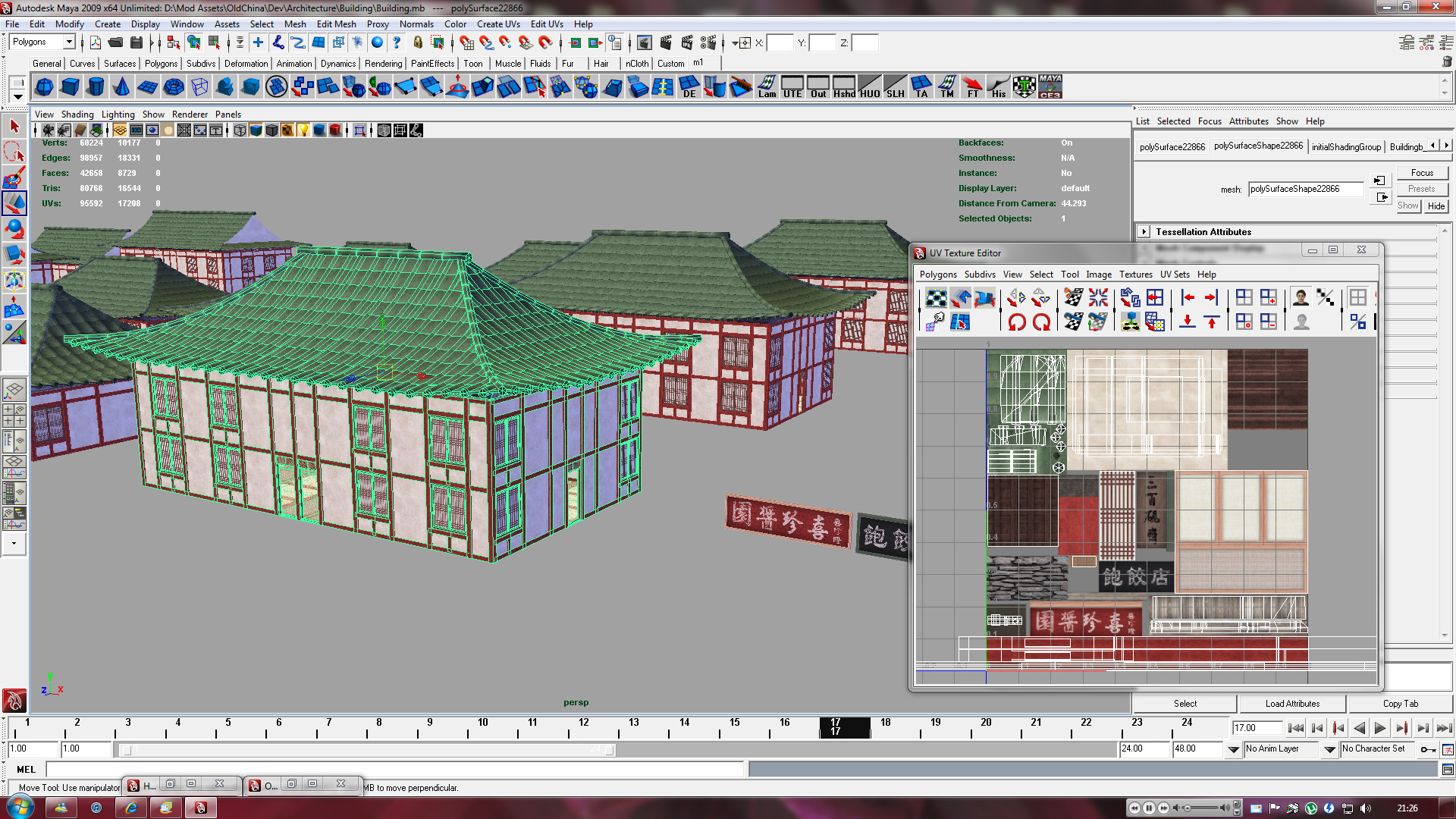The height and width of the screenshot is (819, 1456).
Task: Open the Edit Mesh menu
Action: [x=335, y=24]
